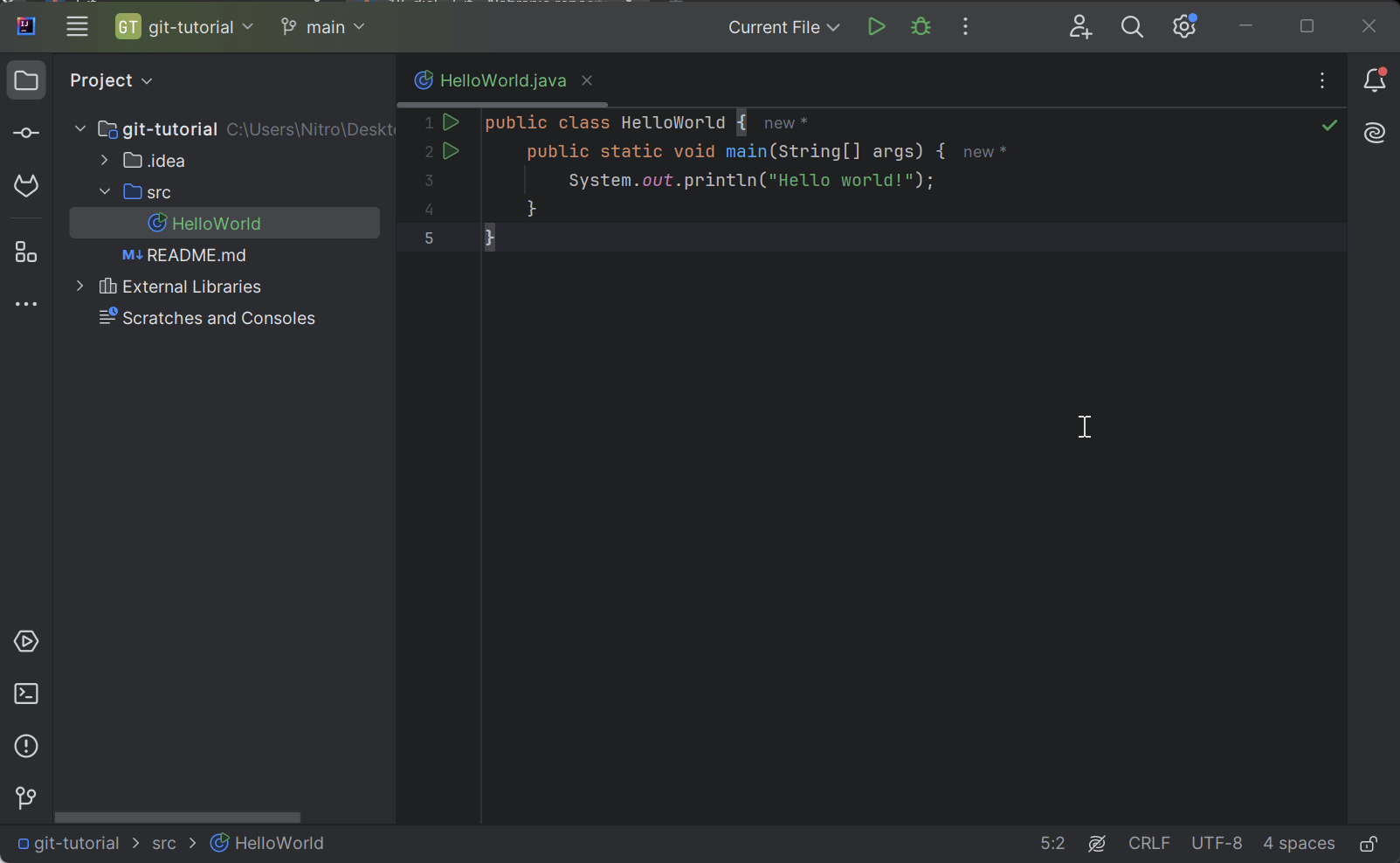Open the Terminal tool window
This screenshot has height=863, width=1400.
[x=26, y=694]
